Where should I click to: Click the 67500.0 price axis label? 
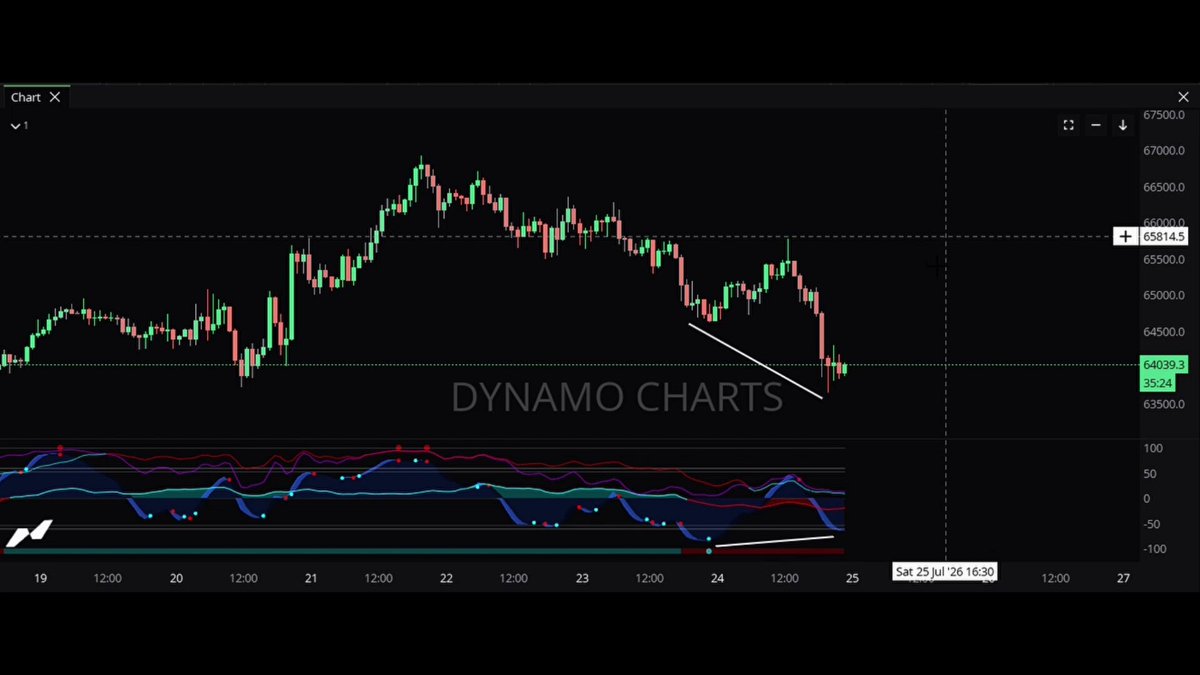[x=1165, y=115]
